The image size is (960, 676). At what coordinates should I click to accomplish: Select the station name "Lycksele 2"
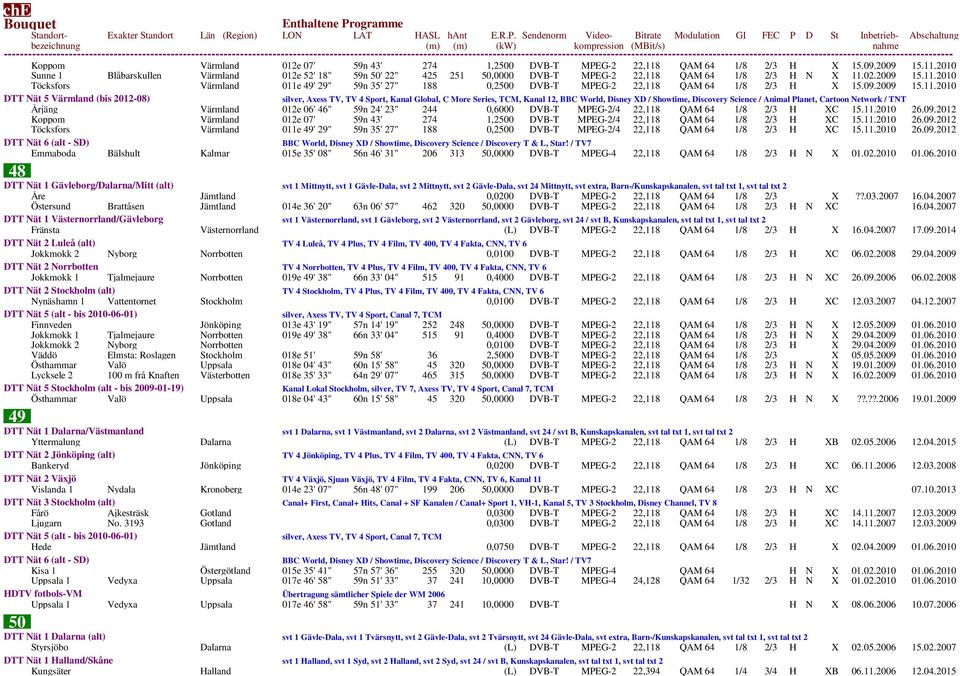pos(51,375)
